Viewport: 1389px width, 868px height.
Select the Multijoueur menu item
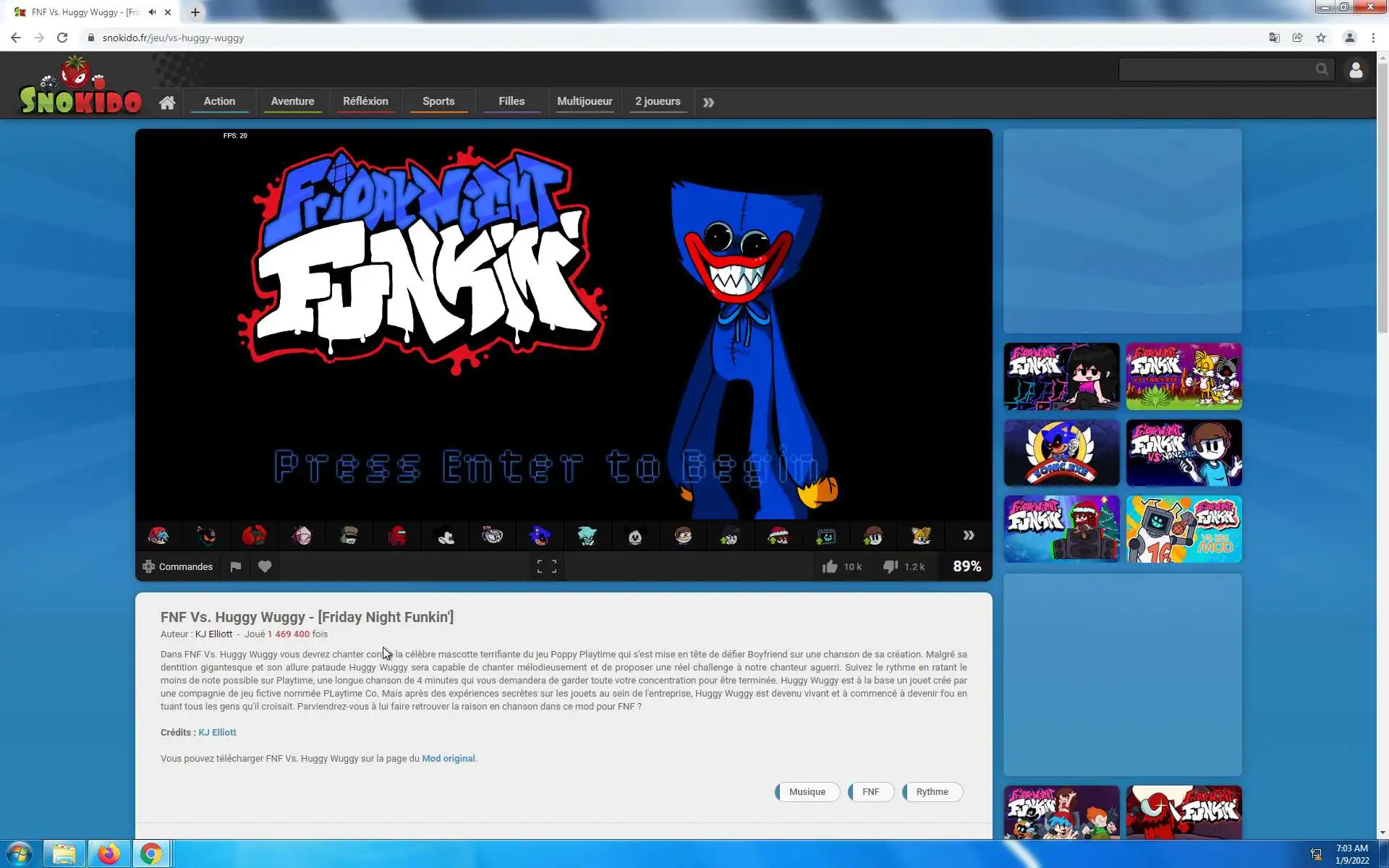point(585,101)
